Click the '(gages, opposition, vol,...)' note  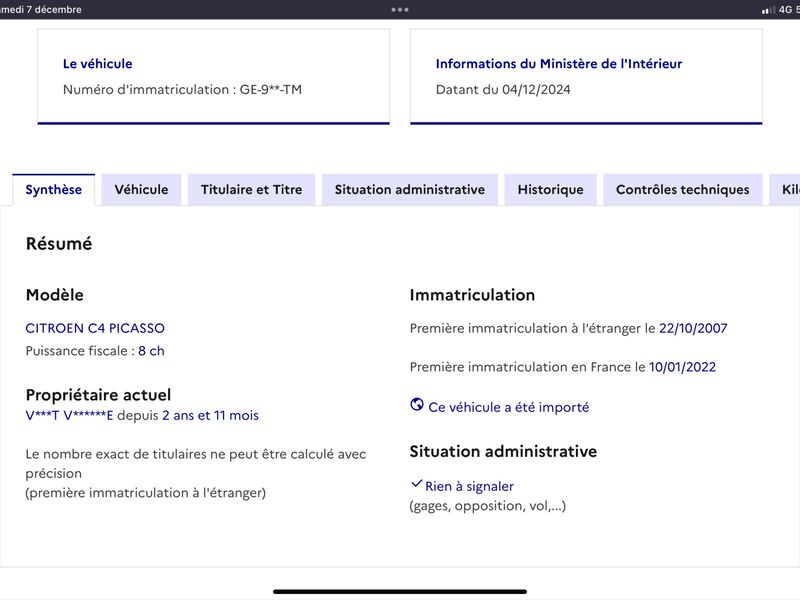click(488, 506)
